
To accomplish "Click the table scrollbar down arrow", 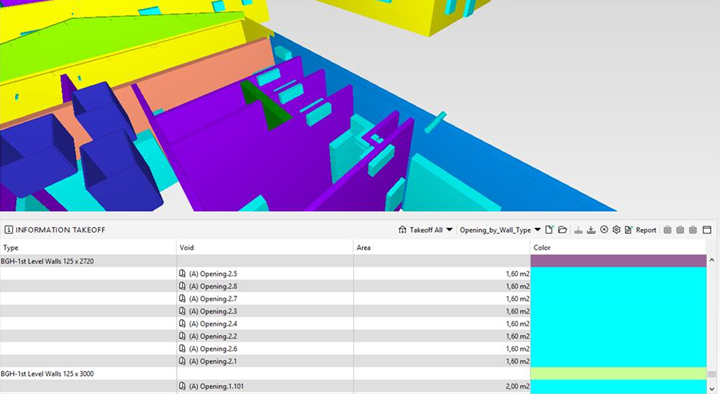I will point(712,389).
